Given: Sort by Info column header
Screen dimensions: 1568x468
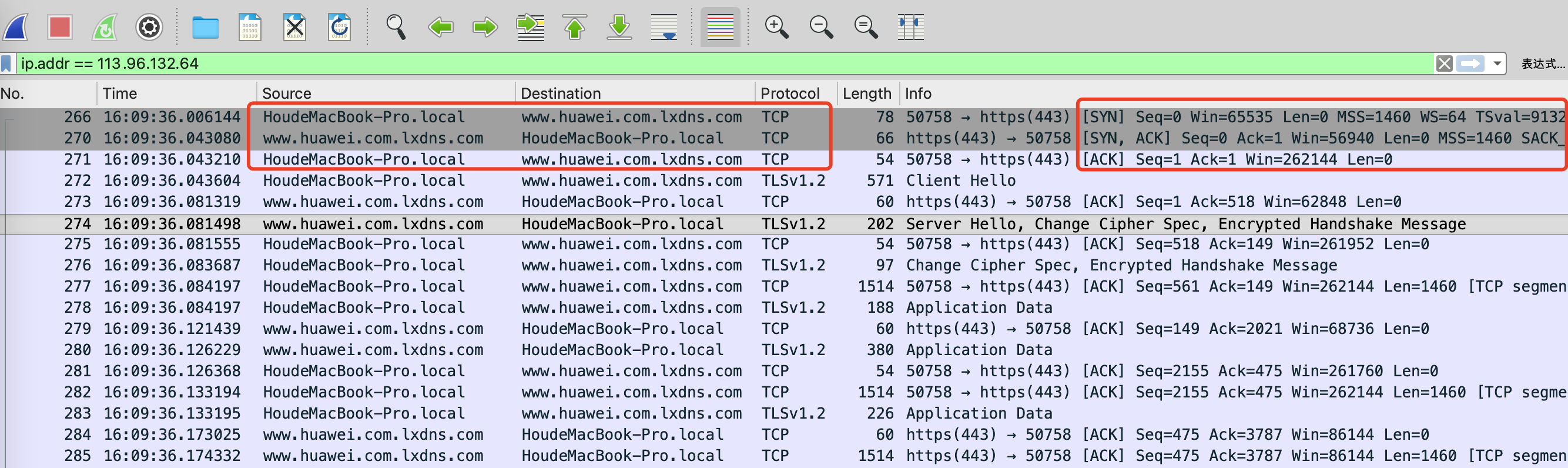Looking at the screenshot, I should pyautogui.click(x=1234, y=93).
